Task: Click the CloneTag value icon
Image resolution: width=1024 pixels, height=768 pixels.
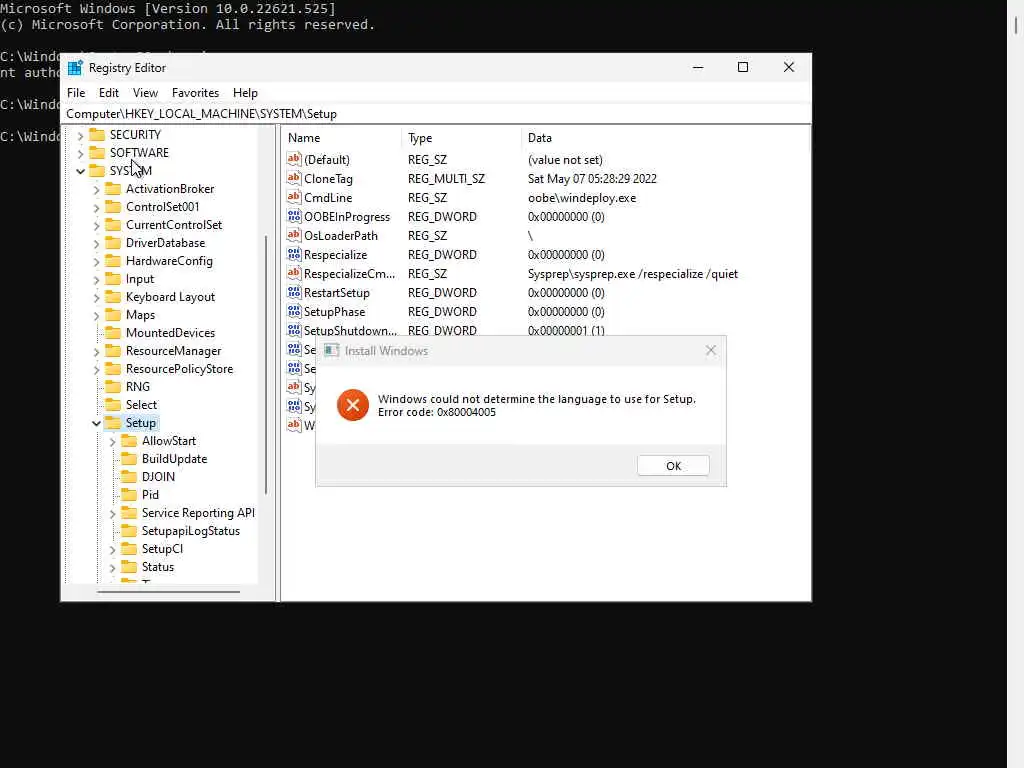Action: point(294,178)
